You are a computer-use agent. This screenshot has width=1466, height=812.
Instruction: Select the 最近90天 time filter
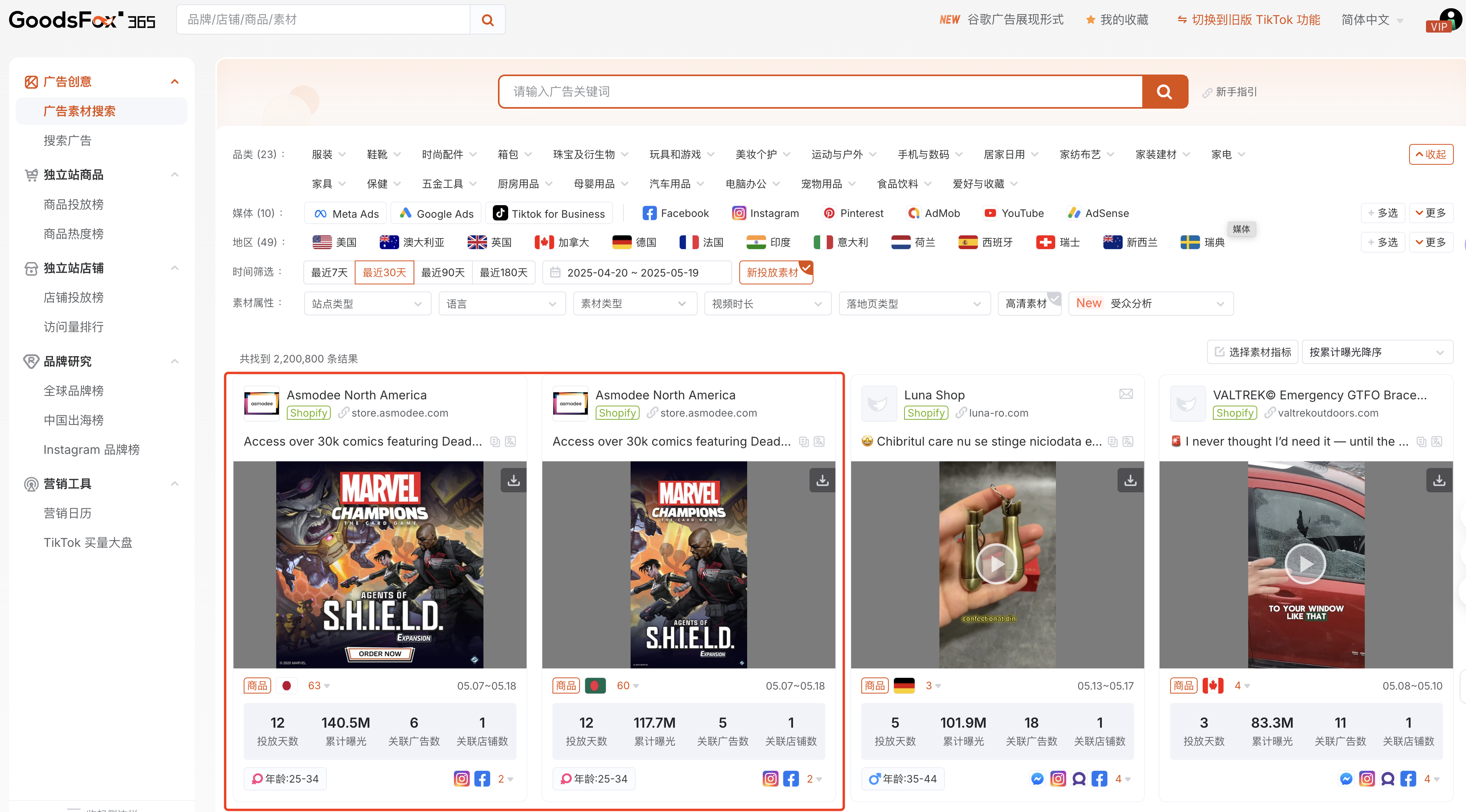[443, 273]
